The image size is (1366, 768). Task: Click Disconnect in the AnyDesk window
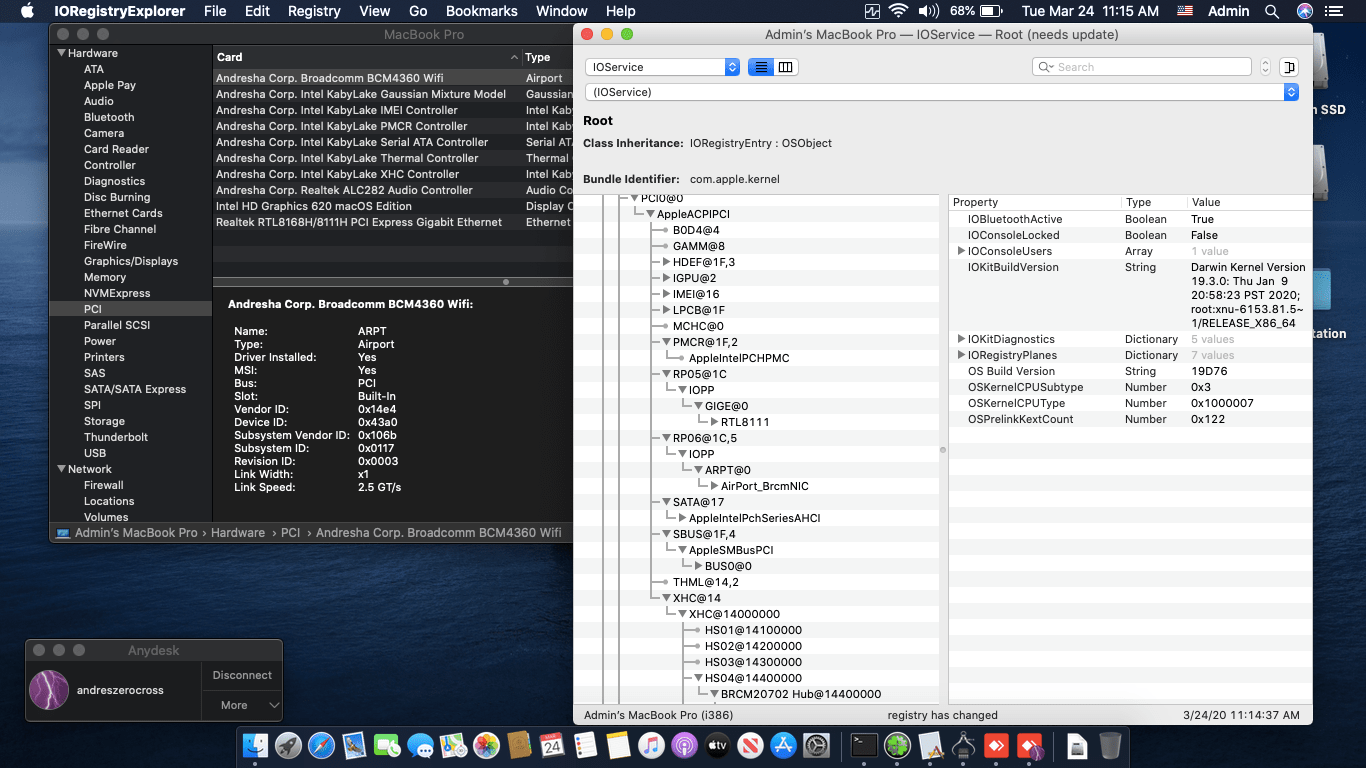point(242,675)
